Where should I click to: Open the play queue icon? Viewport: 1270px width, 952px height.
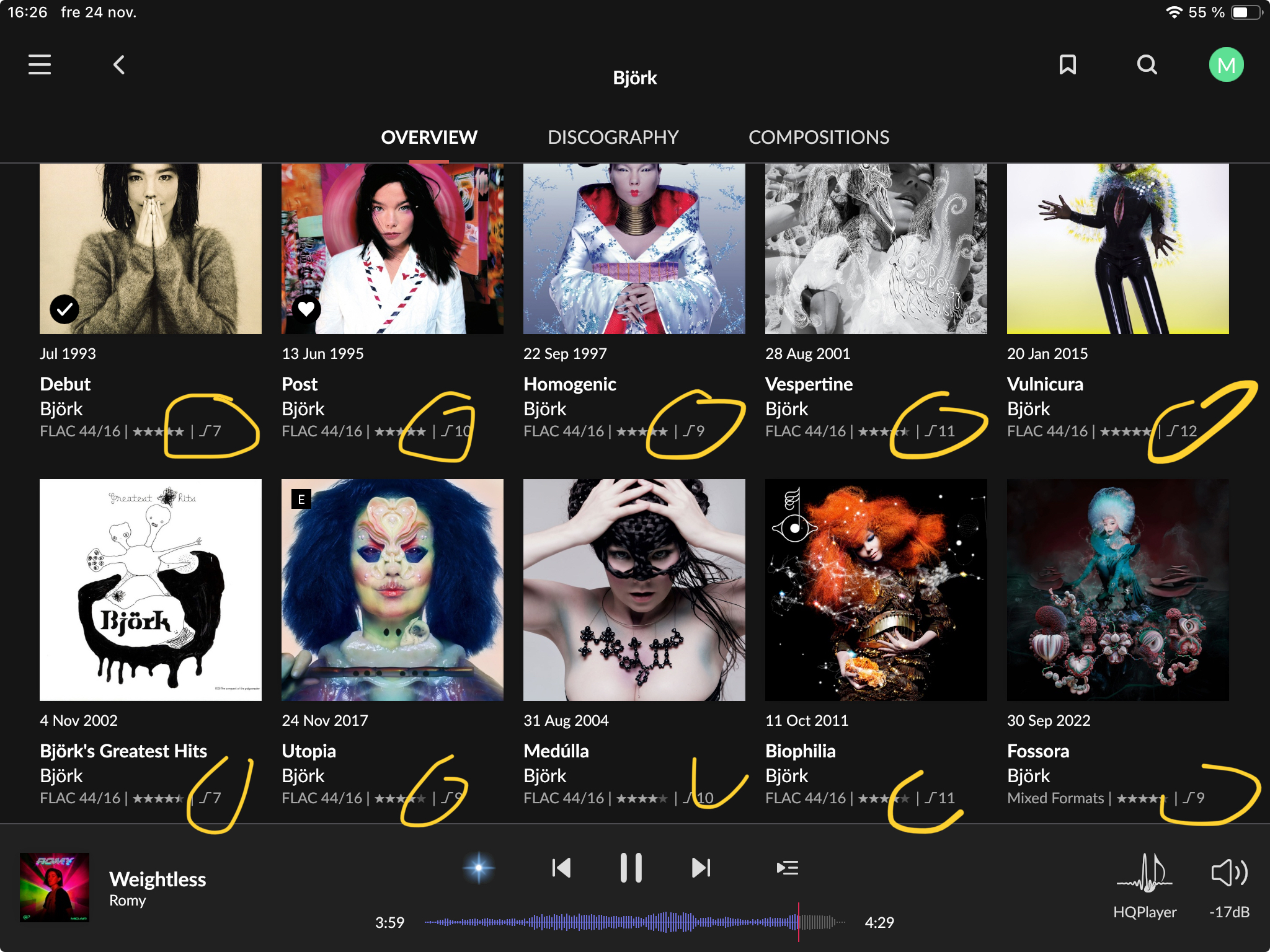coord(787,868)
